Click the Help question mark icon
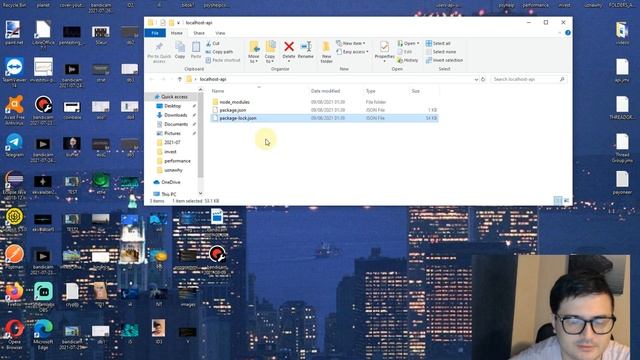Viewport: 640px width, 360px height. [568, 33]
